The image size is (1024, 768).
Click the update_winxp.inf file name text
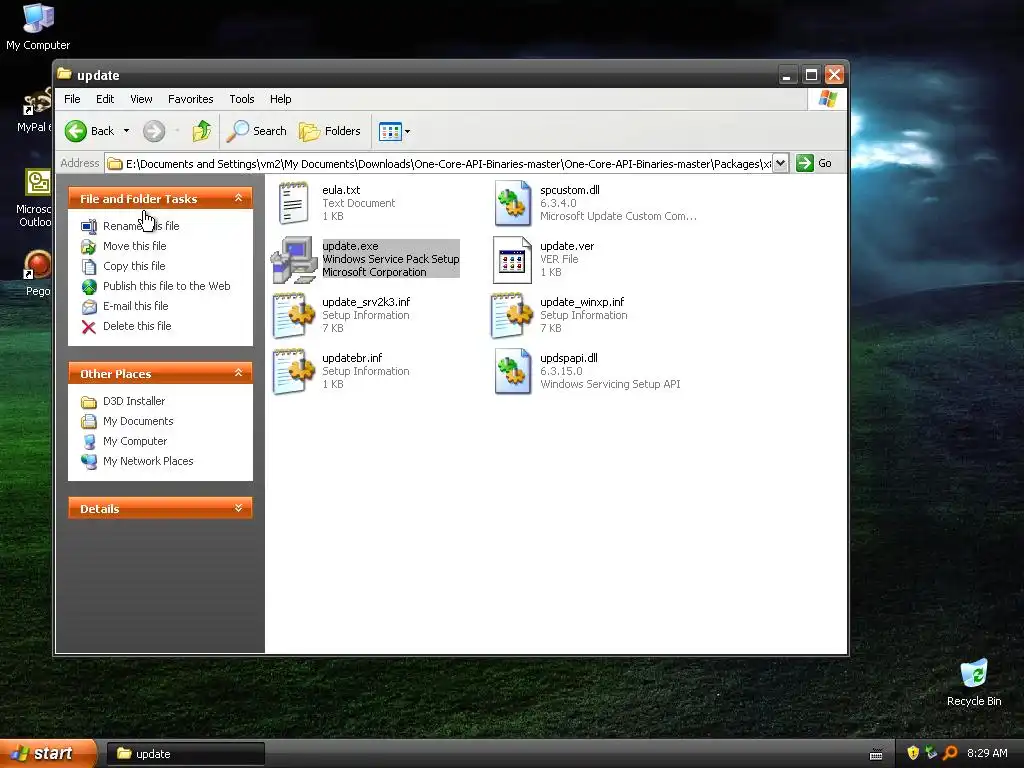pyautogui.click(x=582, y=302)
